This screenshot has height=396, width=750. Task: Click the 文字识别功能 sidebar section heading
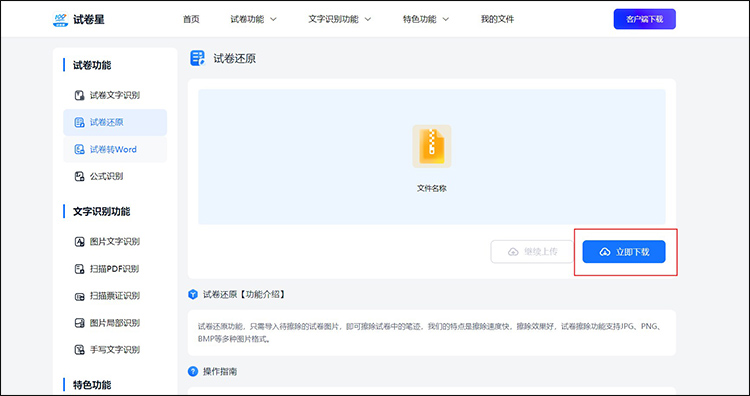(101, 211)
